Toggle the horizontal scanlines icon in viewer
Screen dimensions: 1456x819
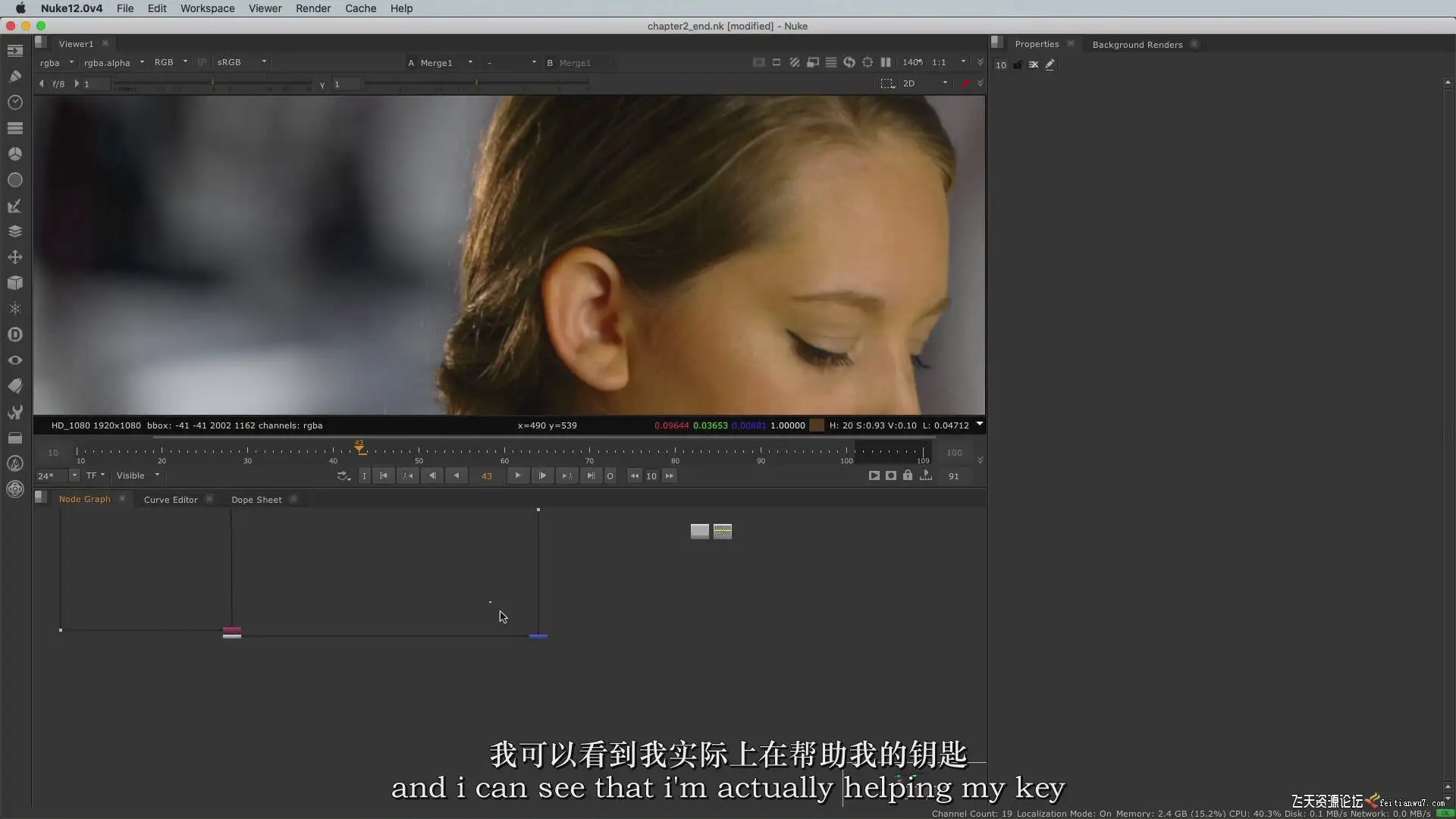(831, 62)
